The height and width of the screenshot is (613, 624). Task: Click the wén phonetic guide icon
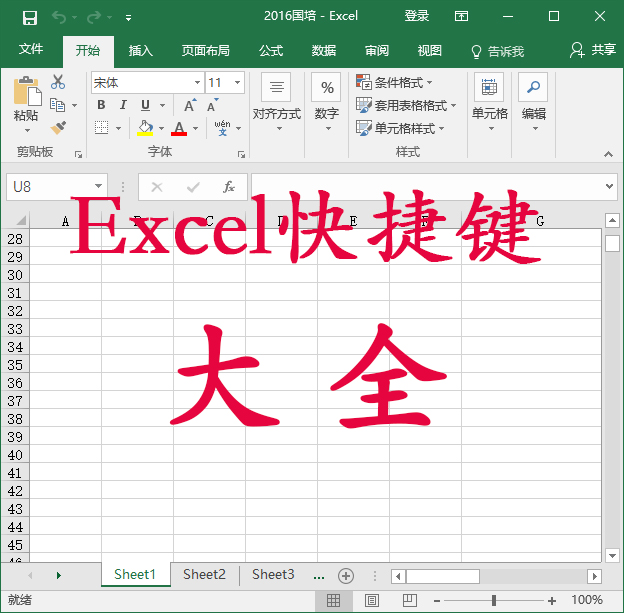tap(222, 128)
